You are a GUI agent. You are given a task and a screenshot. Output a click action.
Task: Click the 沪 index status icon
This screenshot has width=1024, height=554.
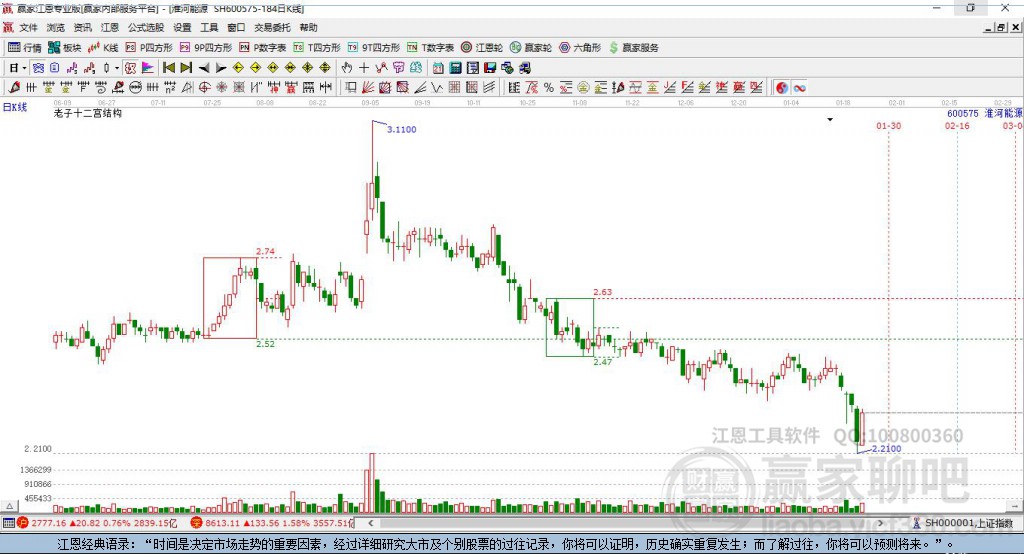(x=23, y=523)
